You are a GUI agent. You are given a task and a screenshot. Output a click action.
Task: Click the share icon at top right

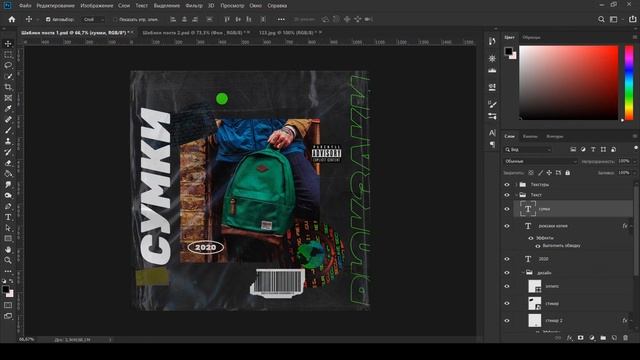[x=632, y=19]
